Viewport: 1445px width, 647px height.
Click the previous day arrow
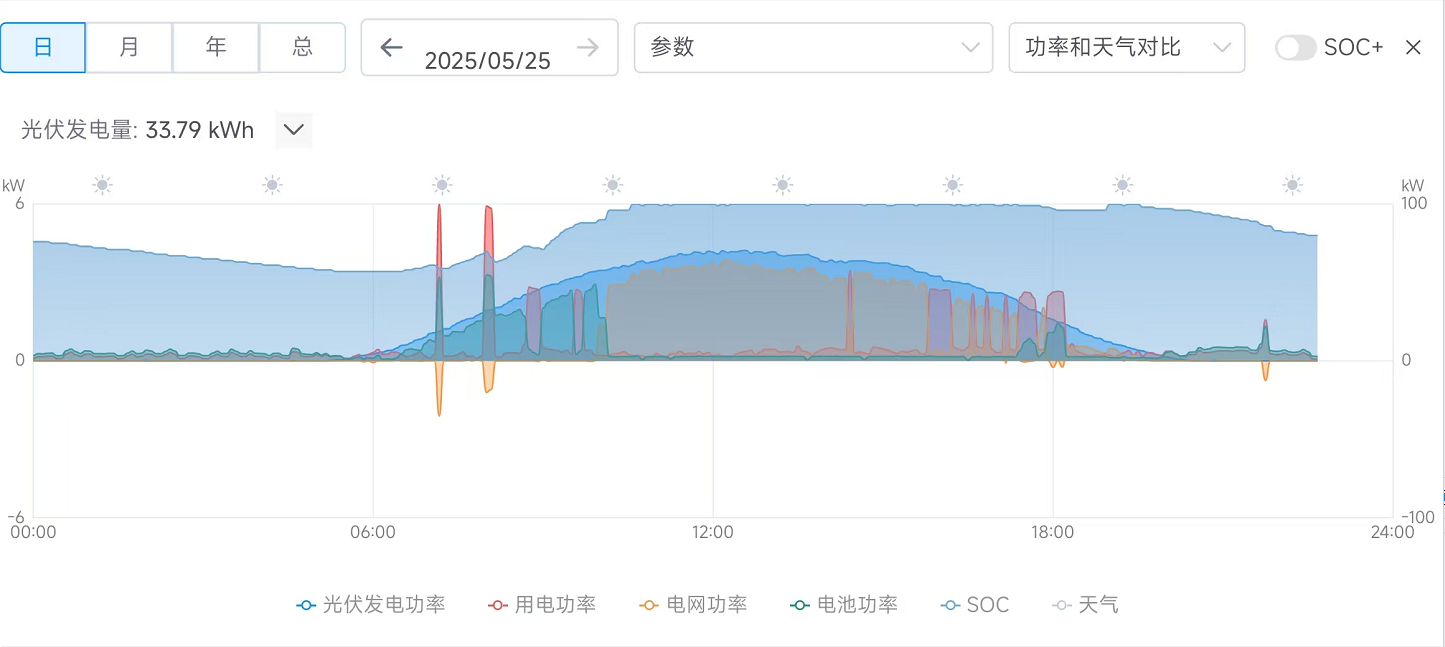[391, 47]
